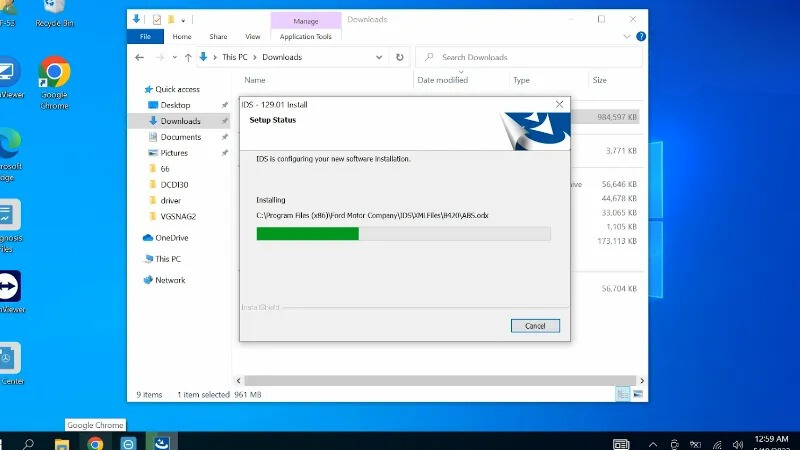
Task: Open the Customize Quick Access Toolbar dropdown
Action: [183, 20]
